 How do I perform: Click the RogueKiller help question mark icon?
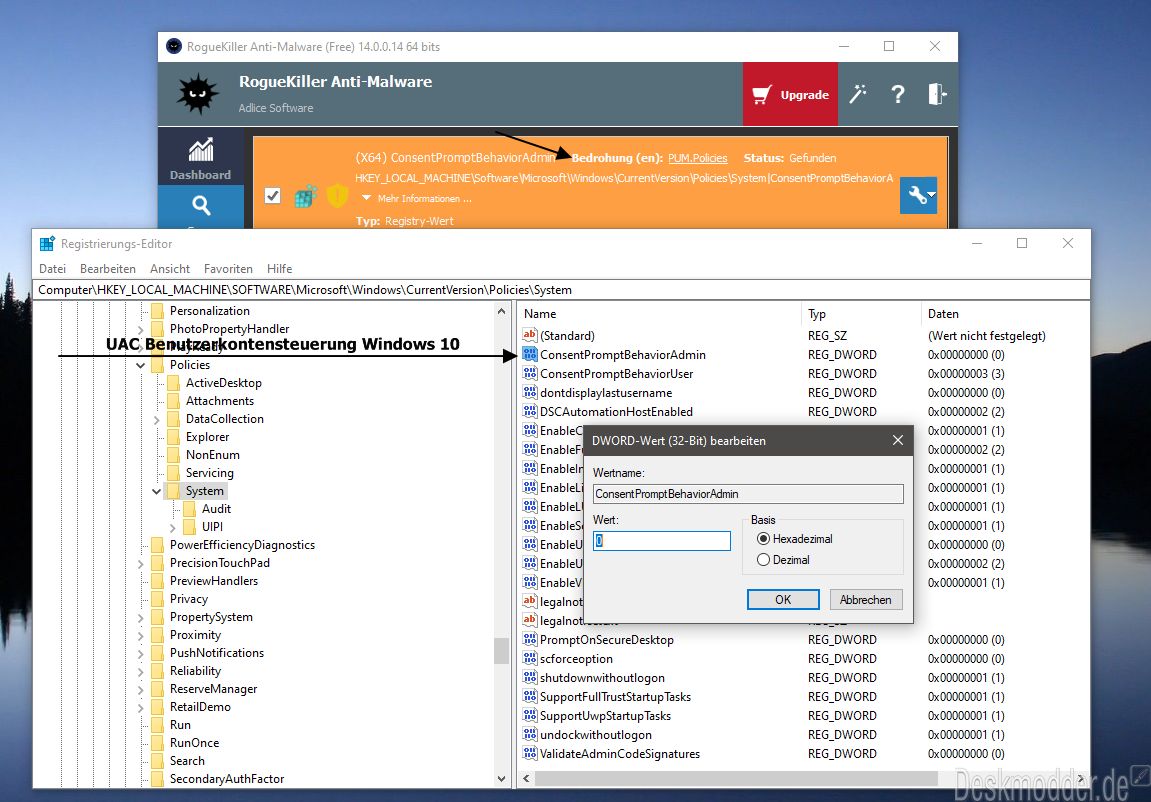click(898, 94)
